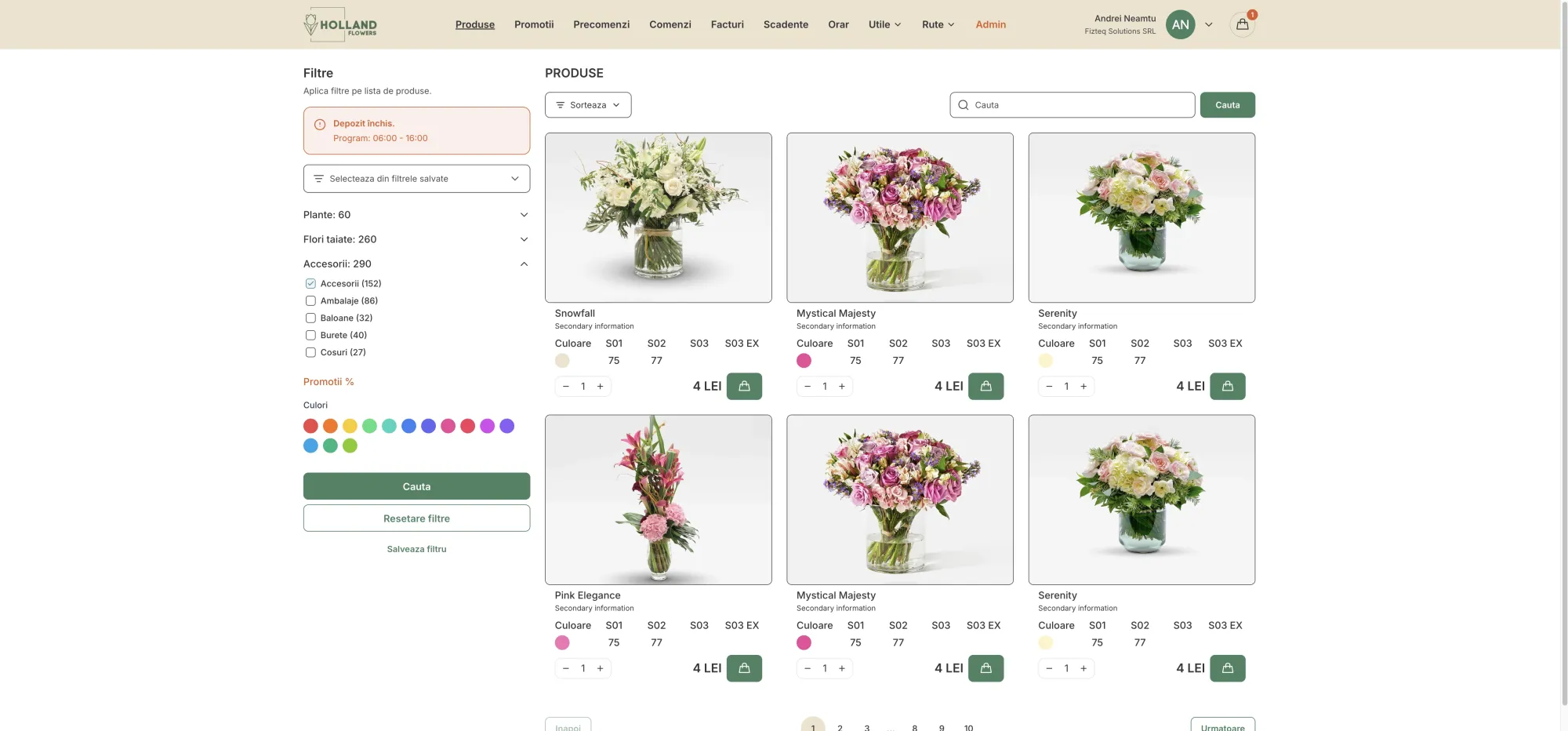
Task: Go to the Facturi page
Action: [x=727, y=24]
